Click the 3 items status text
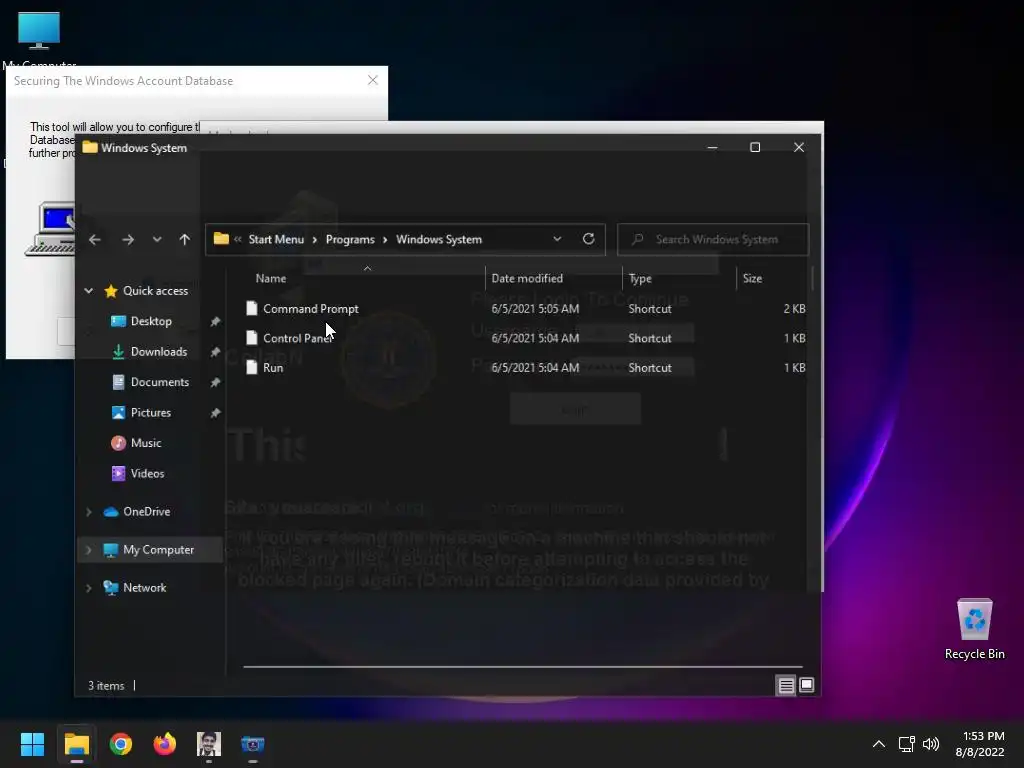1024x768 pixels. [106, 686]
